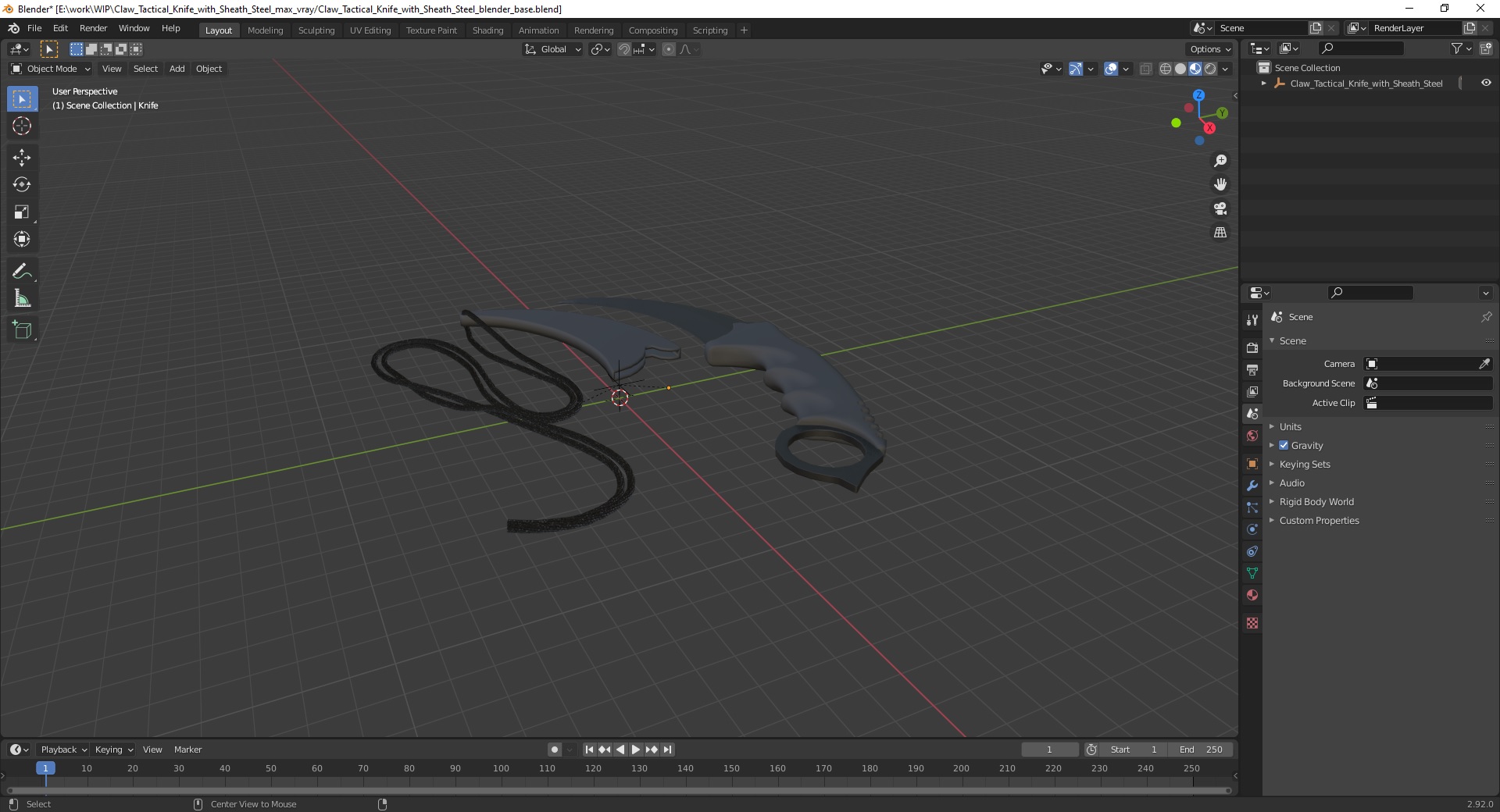
Task: Expand Claw_Tactical_Knife_with_Sheath_Steel collection
Action: (1264, 83)
